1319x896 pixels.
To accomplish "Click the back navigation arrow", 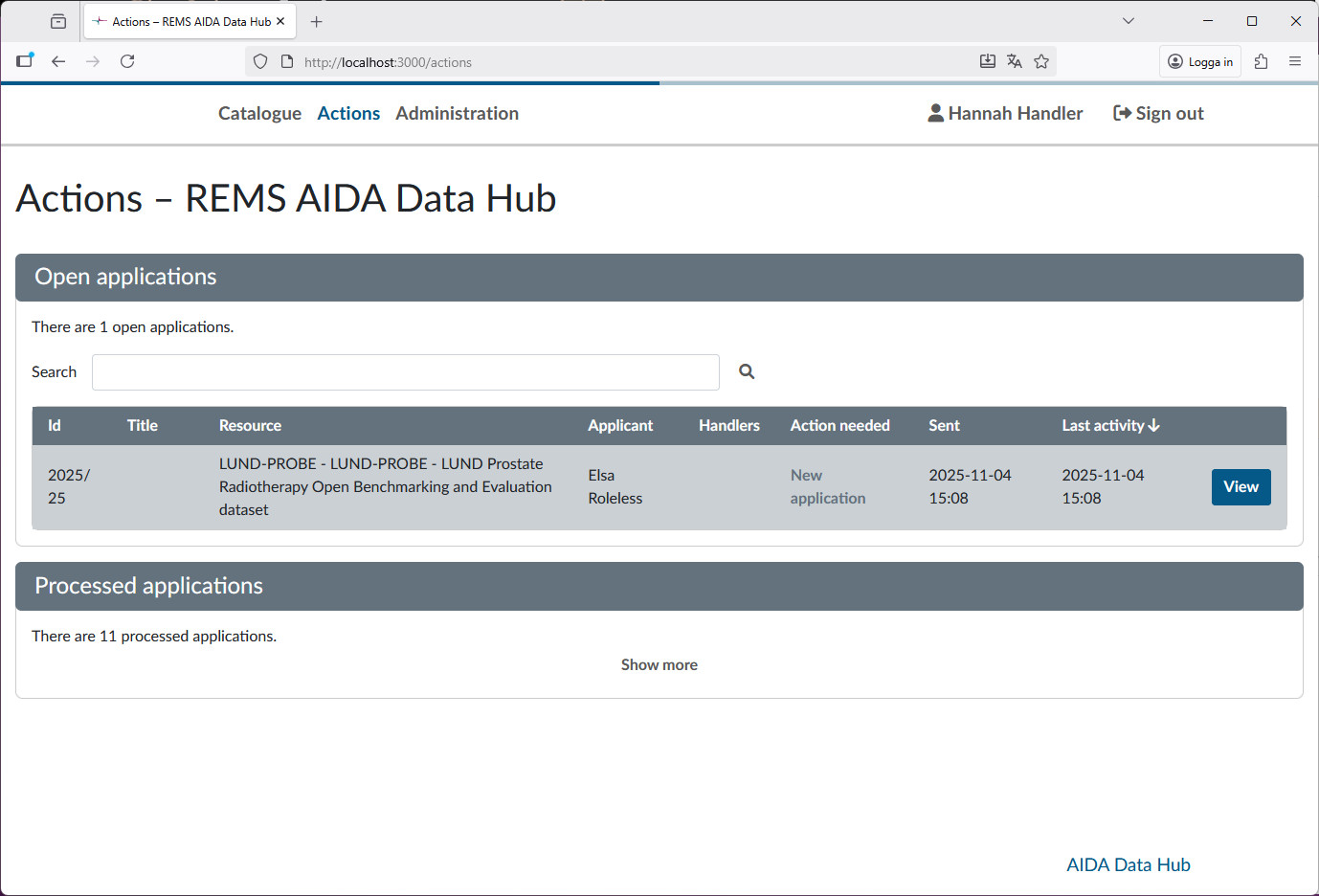I will (x=58, y=61).
